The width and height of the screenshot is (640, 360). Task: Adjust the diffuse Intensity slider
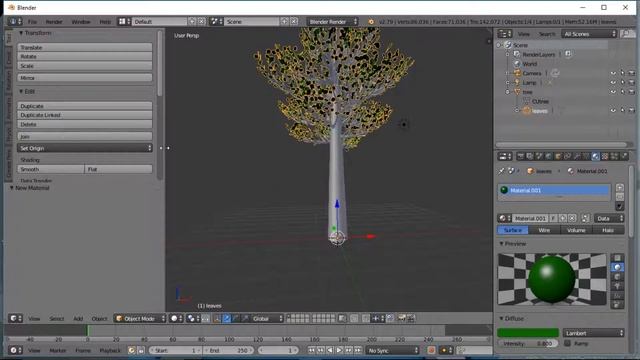coord(528,344)
